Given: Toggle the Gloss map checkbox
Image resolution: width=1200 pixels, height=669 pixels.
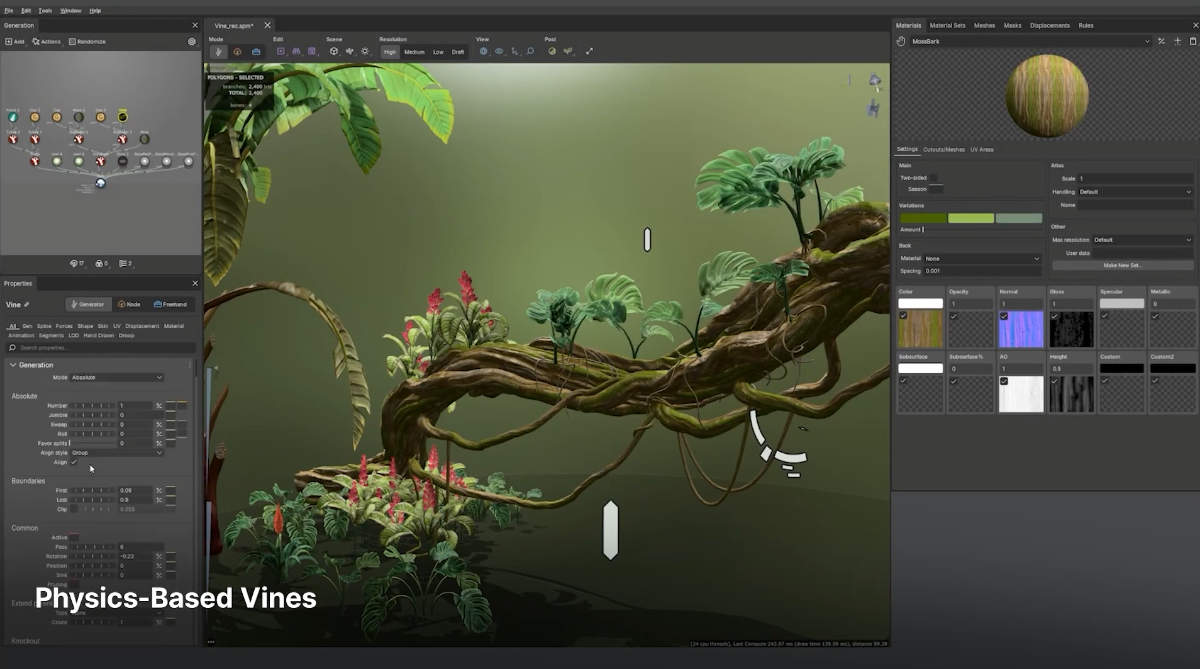Looking at the screenshot, I should coord(1054,316).
